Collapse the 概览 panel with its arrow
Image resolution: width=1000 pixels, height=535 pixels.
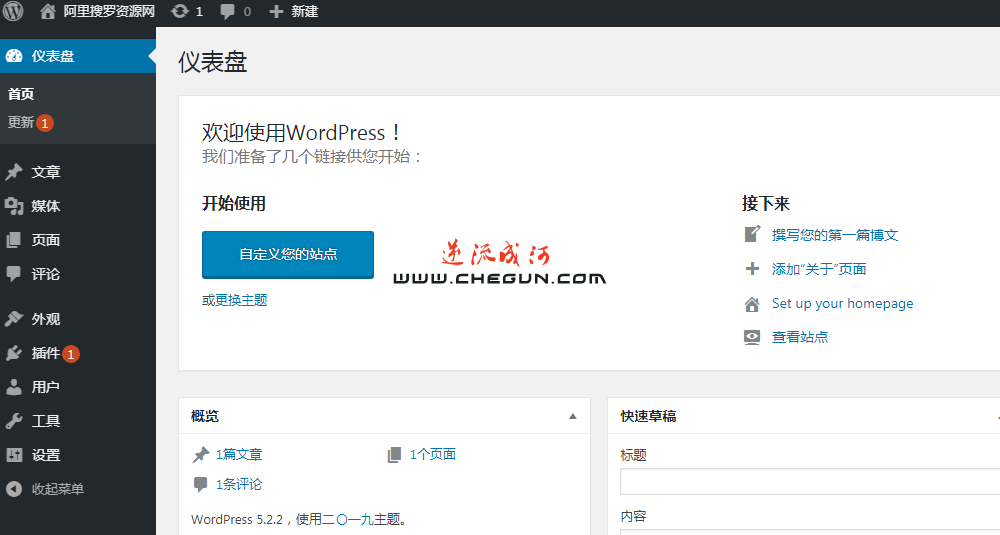(x=573, y=416)
